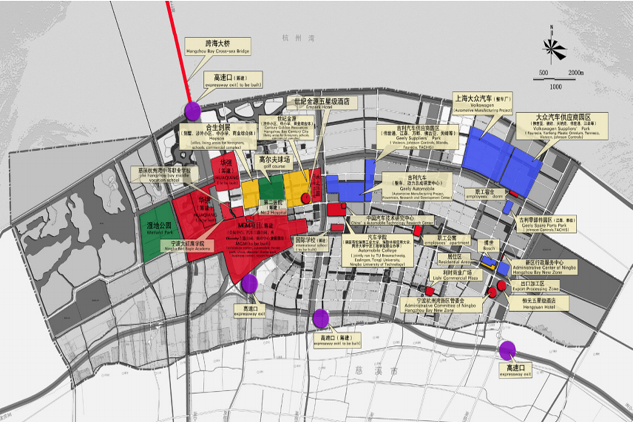Click the 世纪金源五星级酒店 hotel label
The image size is (633, 422).
[322, 103]
